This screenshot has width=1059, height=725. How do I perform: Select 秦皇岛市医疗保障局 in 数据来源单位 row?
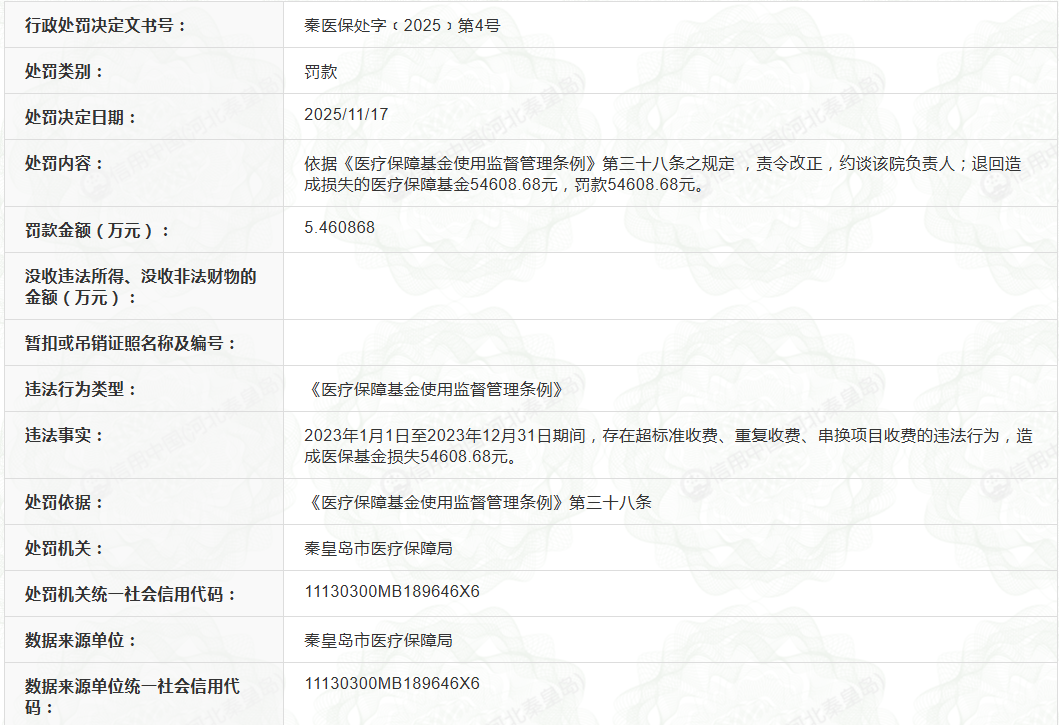tap(378, 641)
